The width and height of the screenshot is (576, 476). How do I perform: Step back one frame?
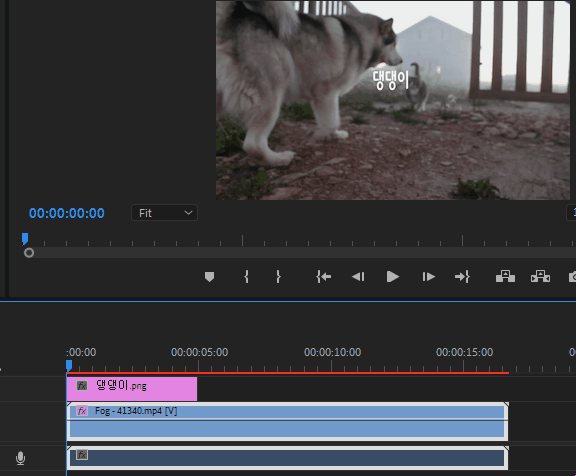(x=358, y=277)
